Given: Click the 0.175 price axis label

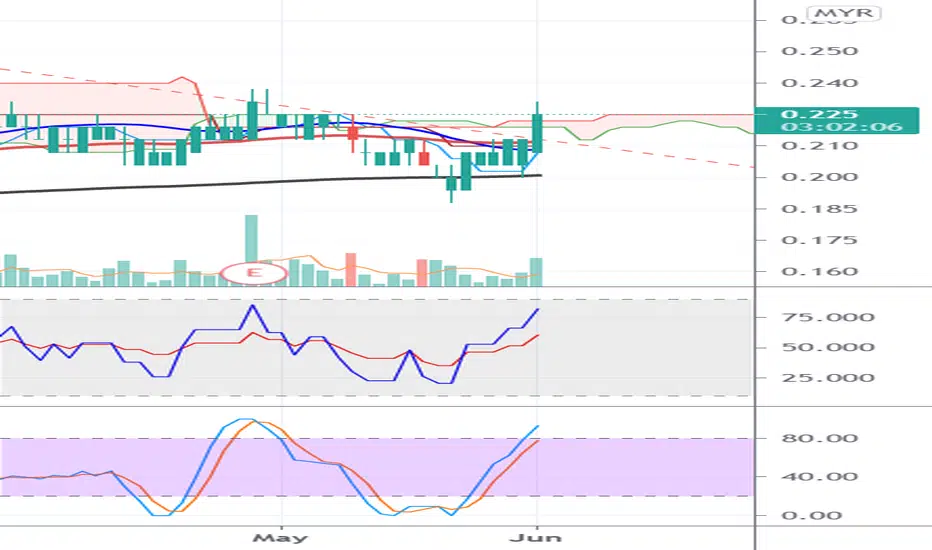Looking at the screenshot, I should 820,240.
